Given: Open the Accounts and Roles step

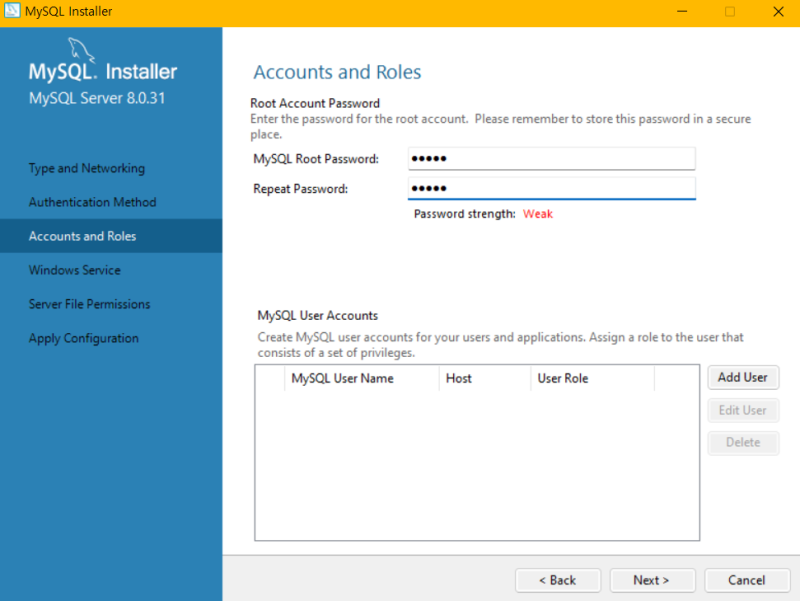Looking at the screenshot, I should (x=85, y=236).
